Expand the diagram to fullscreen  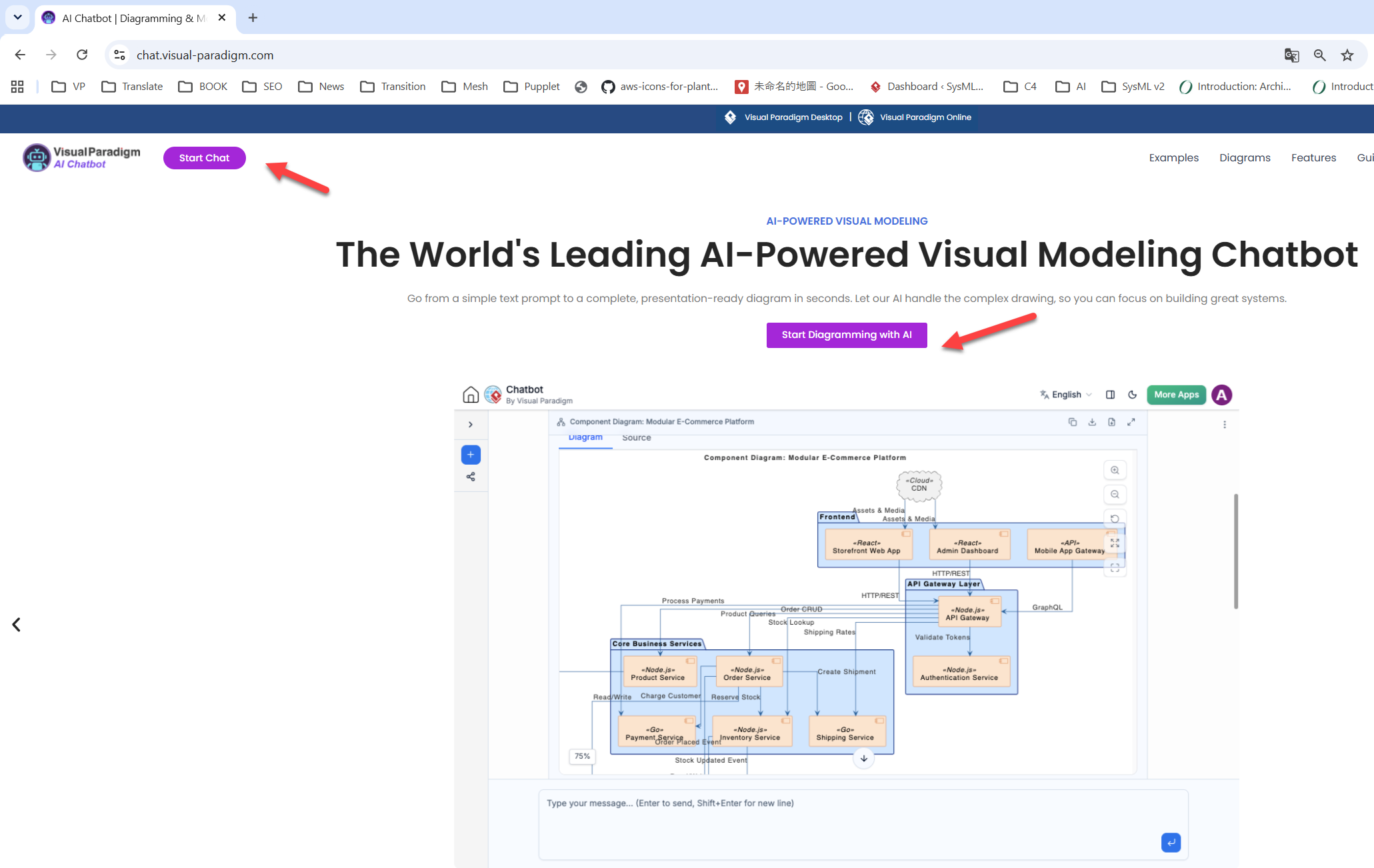[x=1131, y=422]
